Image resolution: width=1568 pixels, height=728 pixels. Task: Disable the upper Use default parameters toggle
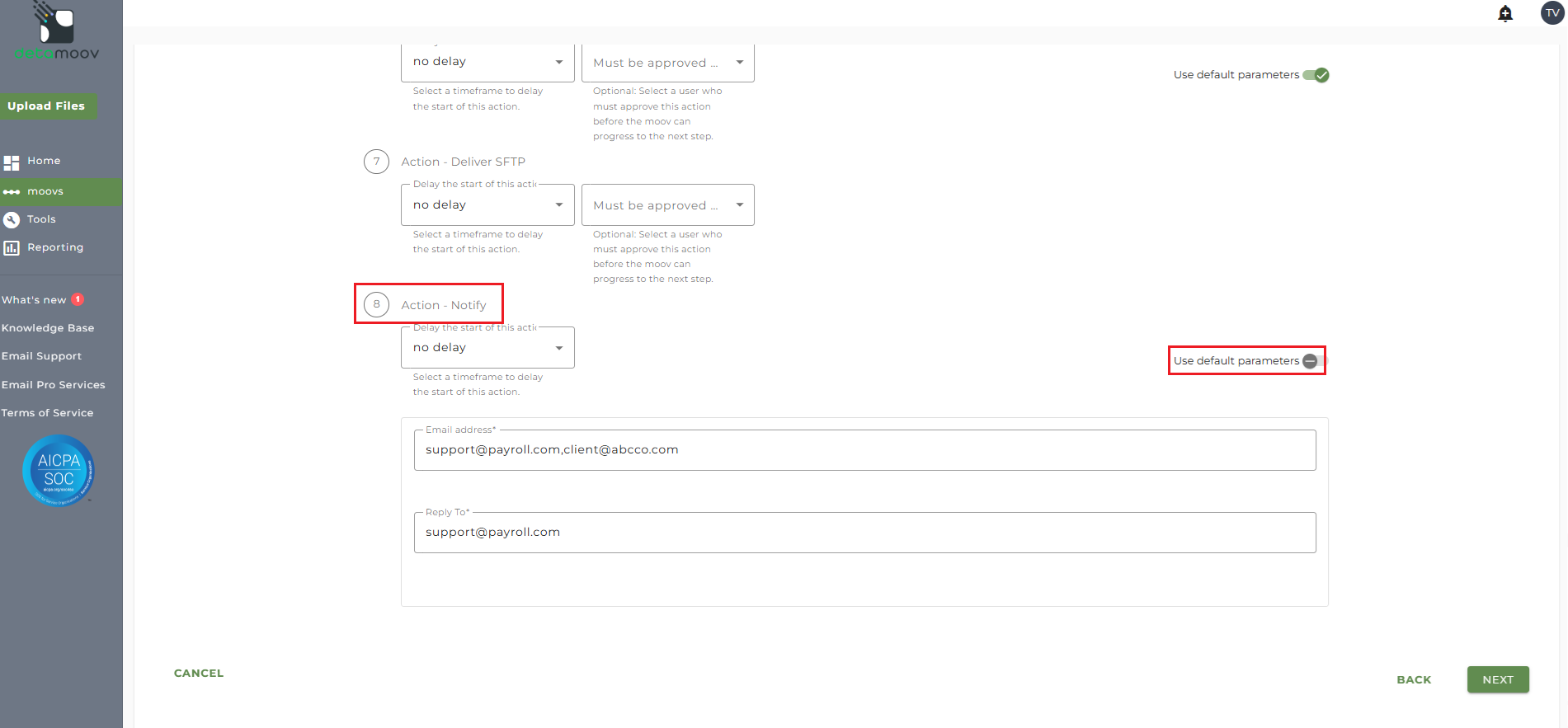[1316, 75]
